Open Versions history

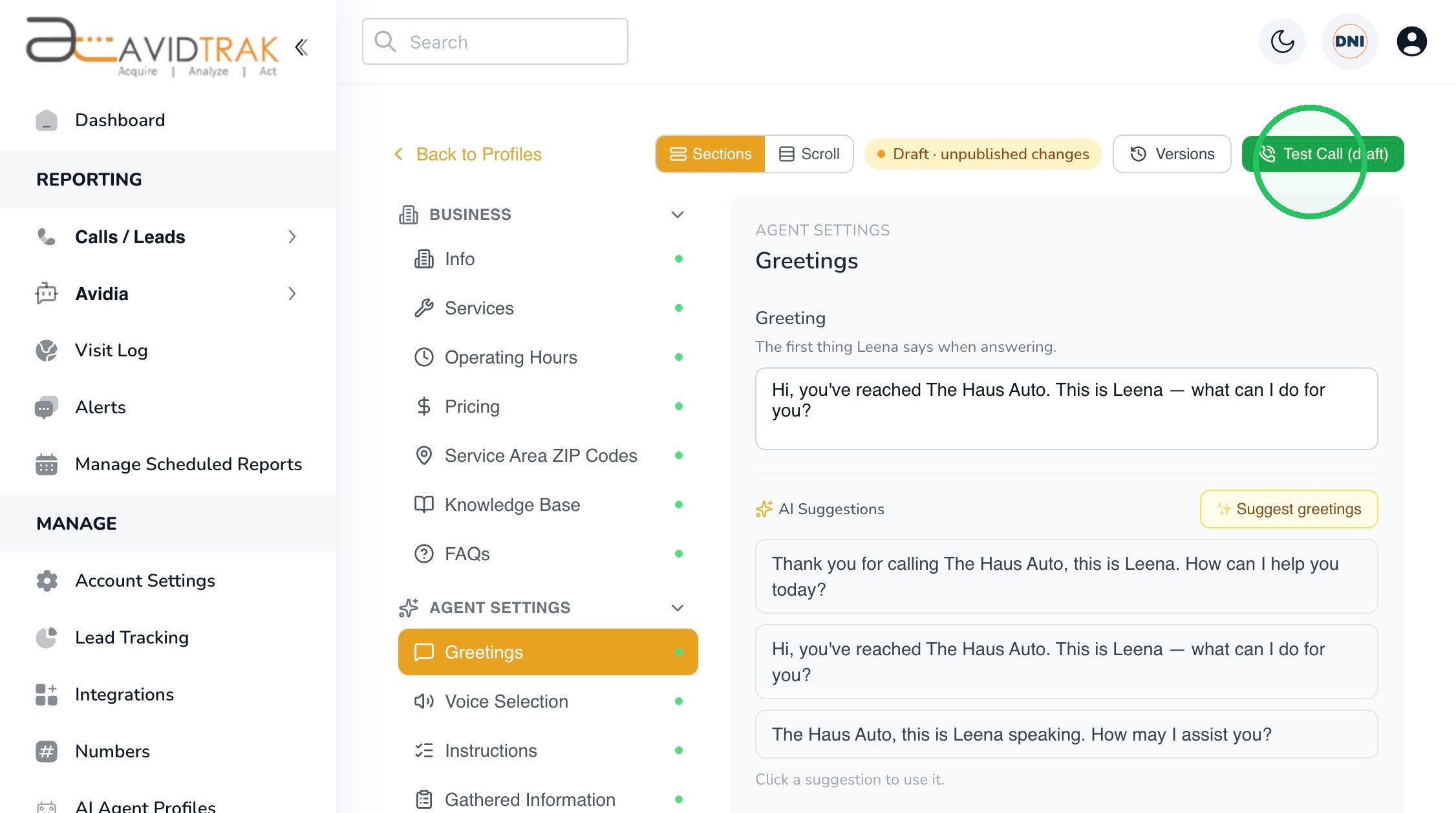1172,154
